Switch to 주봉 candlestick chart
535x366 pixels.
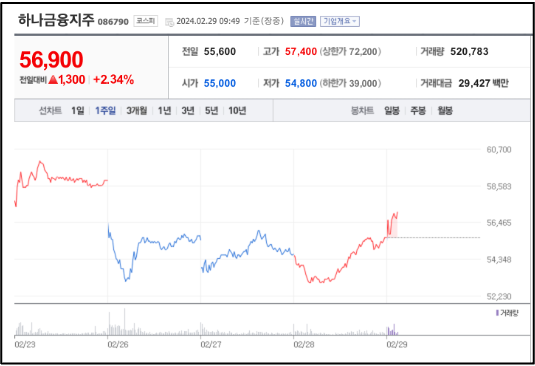(418, 111)
